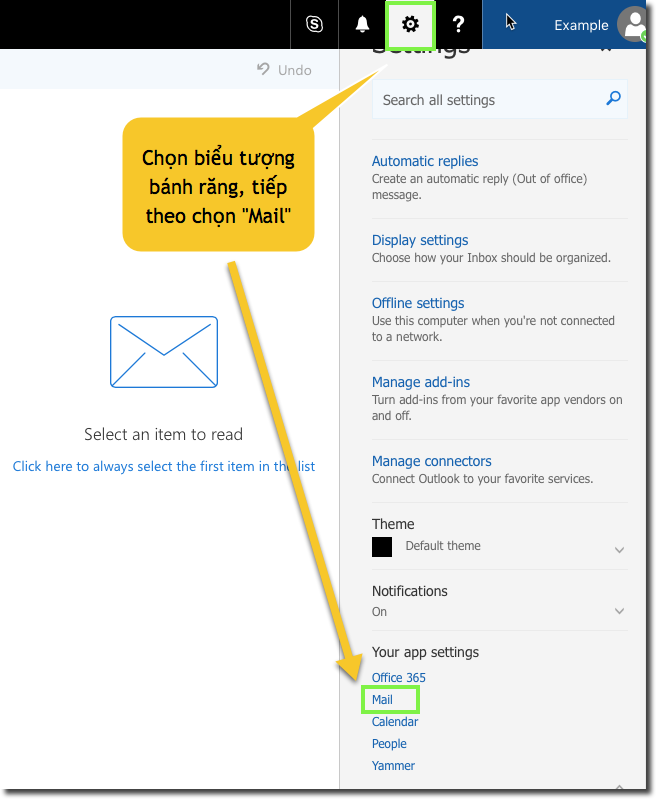The width and height of the screenshot is (656, 799).
Task: Click the envelope icon in reading pane
Action: point(163,352)
